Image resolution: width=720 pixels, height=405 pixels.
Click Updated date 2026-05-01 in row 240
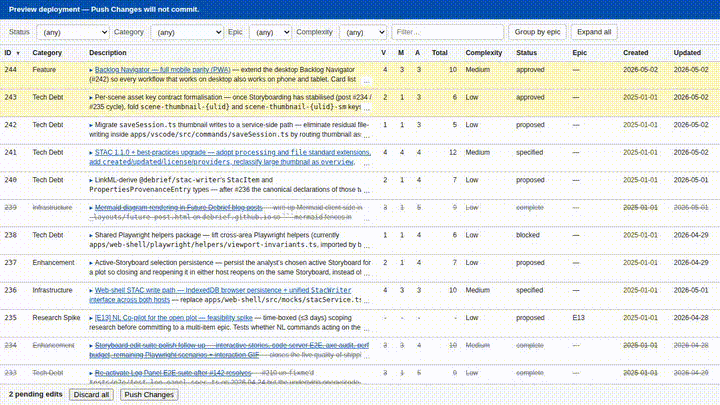point(691,180)
